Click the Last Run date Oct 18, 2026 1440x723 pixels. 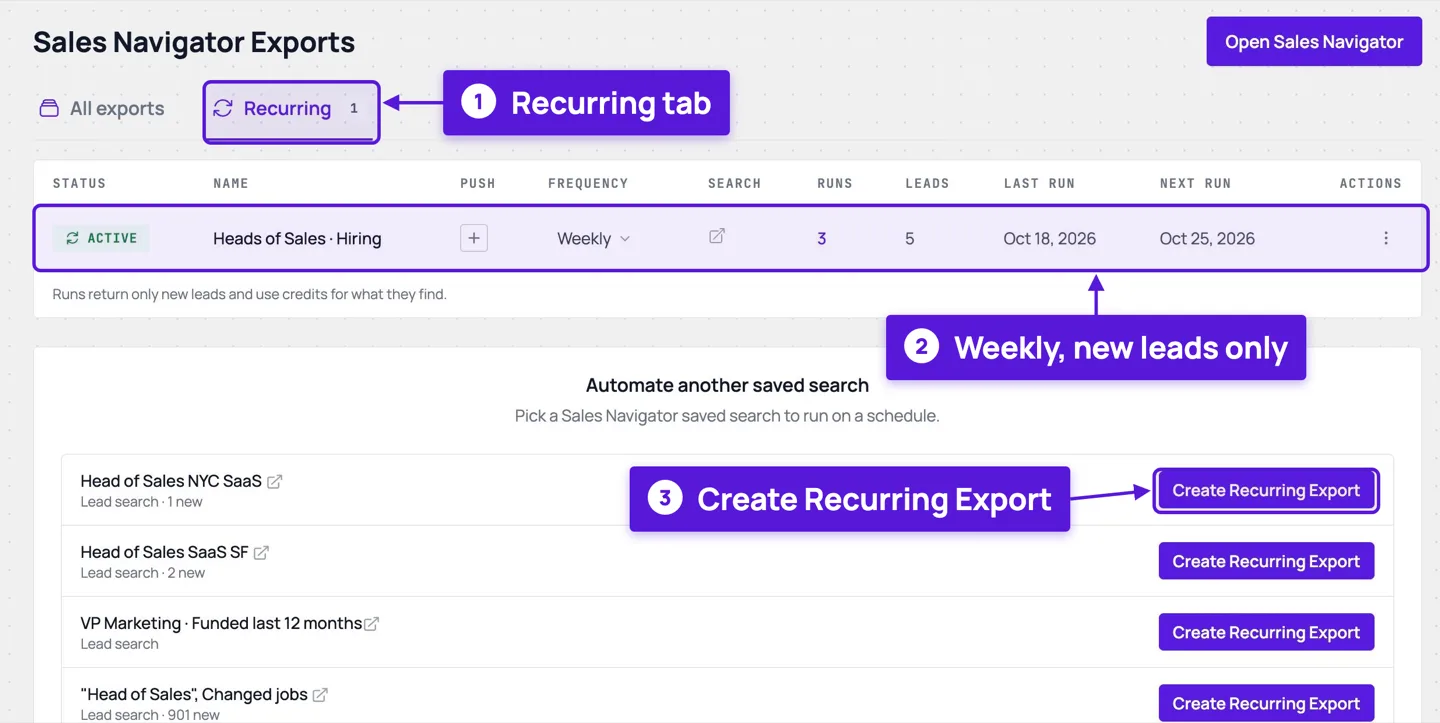pos(1050,238)
